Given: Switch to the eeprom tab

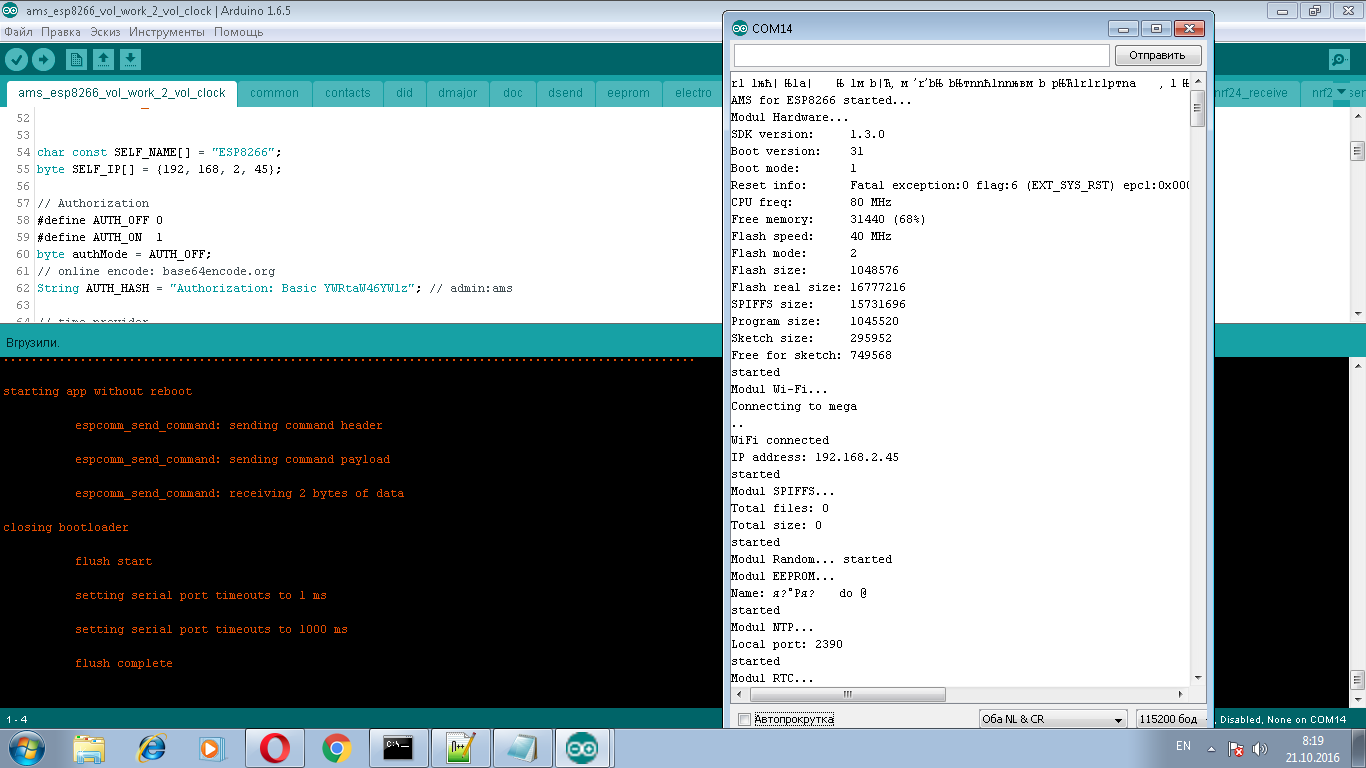Looking at the screenshot, I should click(628, 92).
